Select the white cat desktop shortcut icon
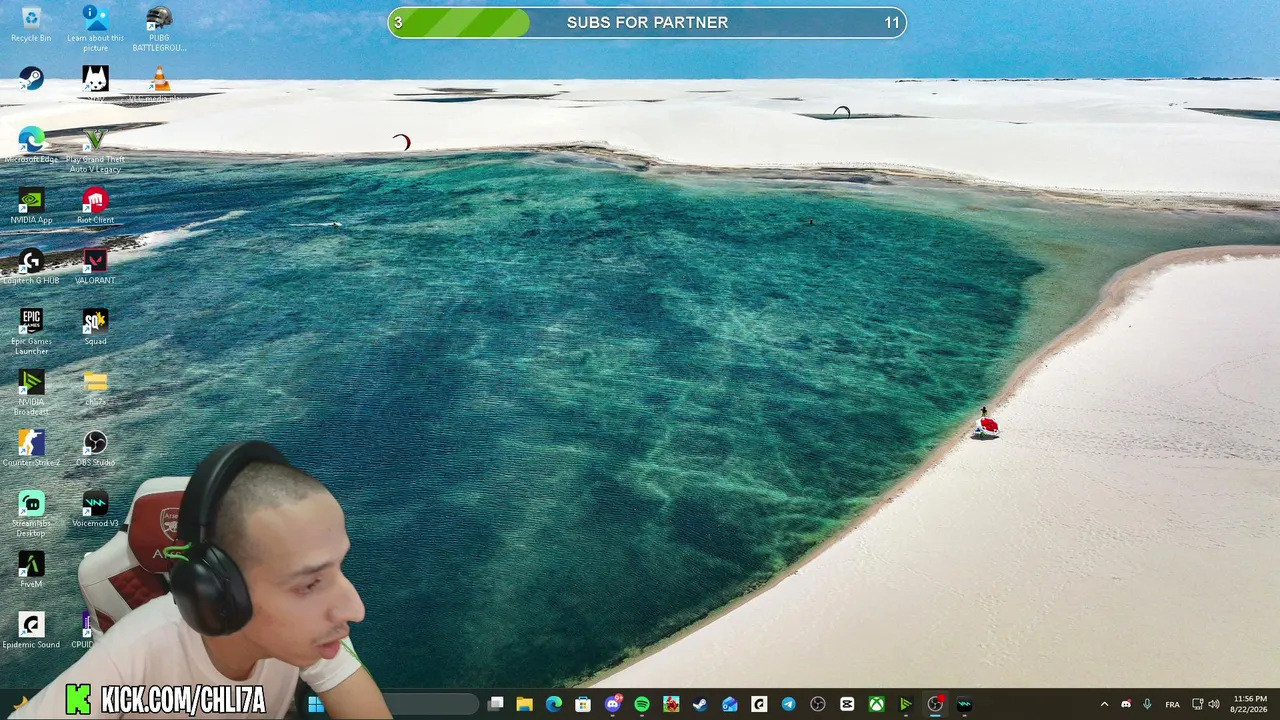Image resolution: width=1280 pixels, height=720 pixels. point(95,84)
